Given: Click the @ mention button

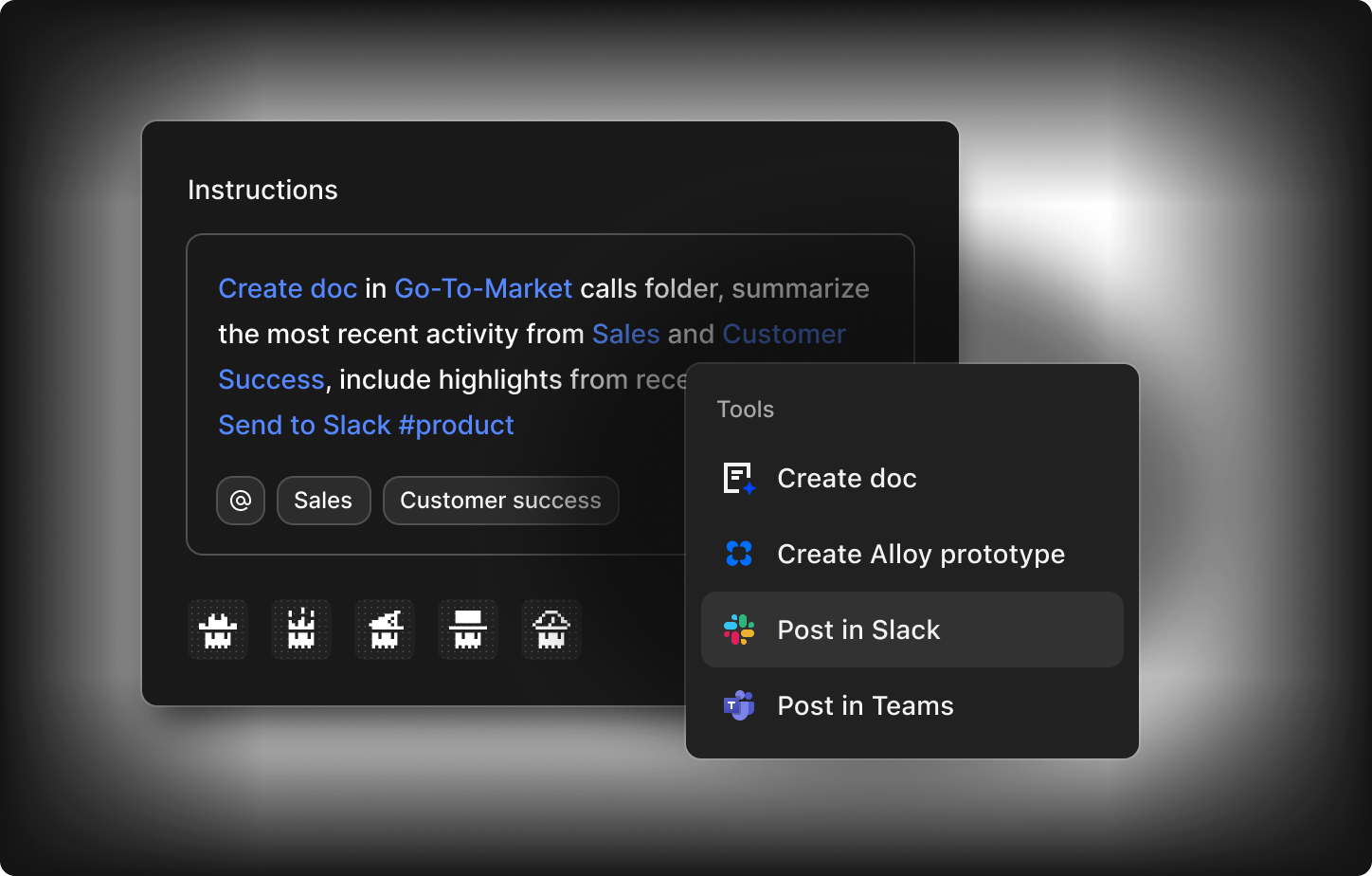Looking at the screenshot, I should click(x=241, y=501).
